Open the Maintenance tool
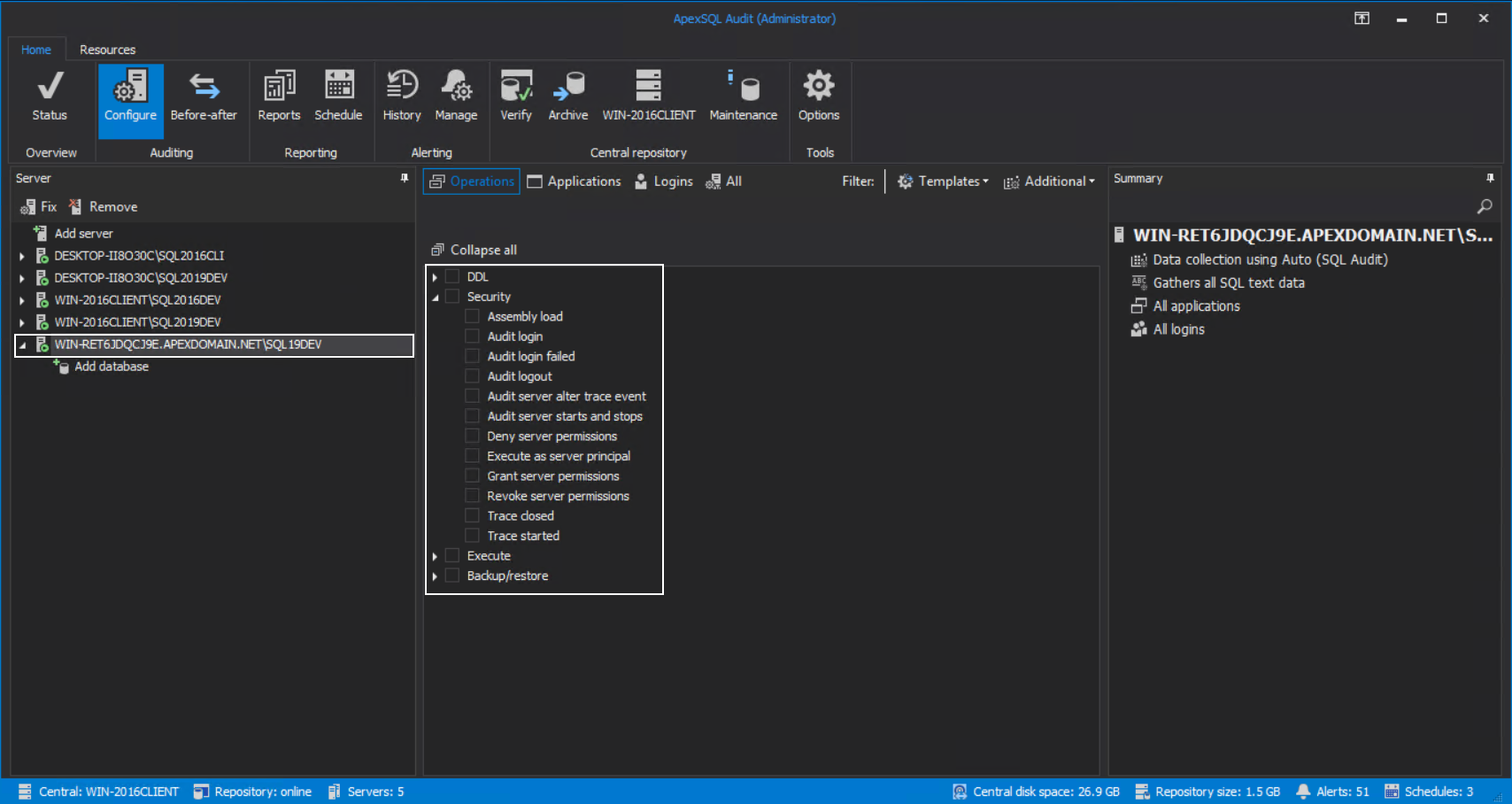Viewport: 1512px width, 804px height. (x=744, y=97)
